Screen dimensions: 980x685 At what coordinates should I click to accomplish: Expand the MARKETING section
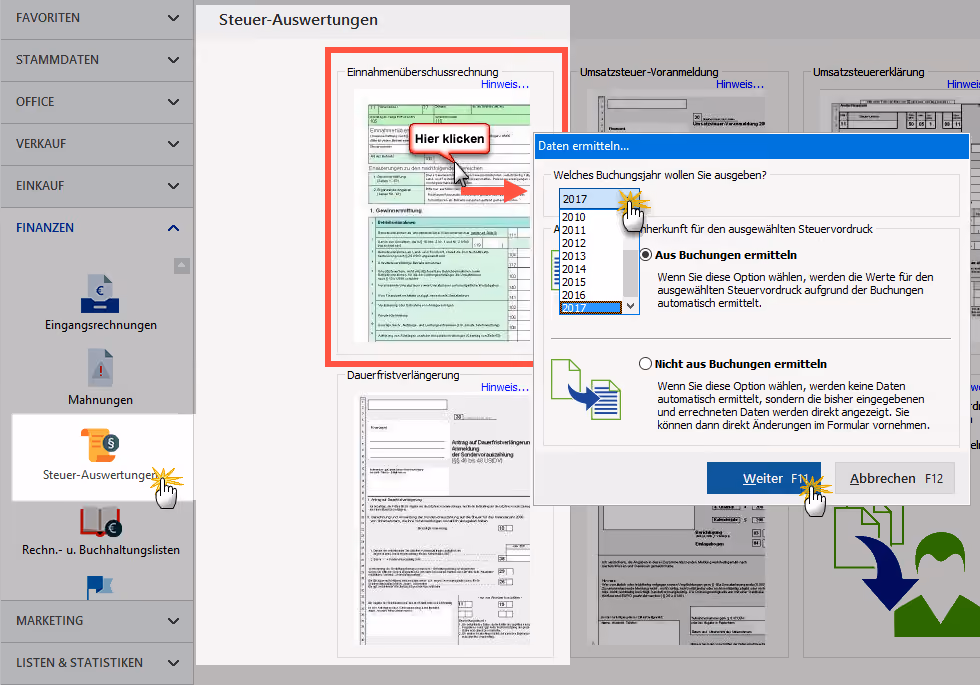click(x=97, y=621)
